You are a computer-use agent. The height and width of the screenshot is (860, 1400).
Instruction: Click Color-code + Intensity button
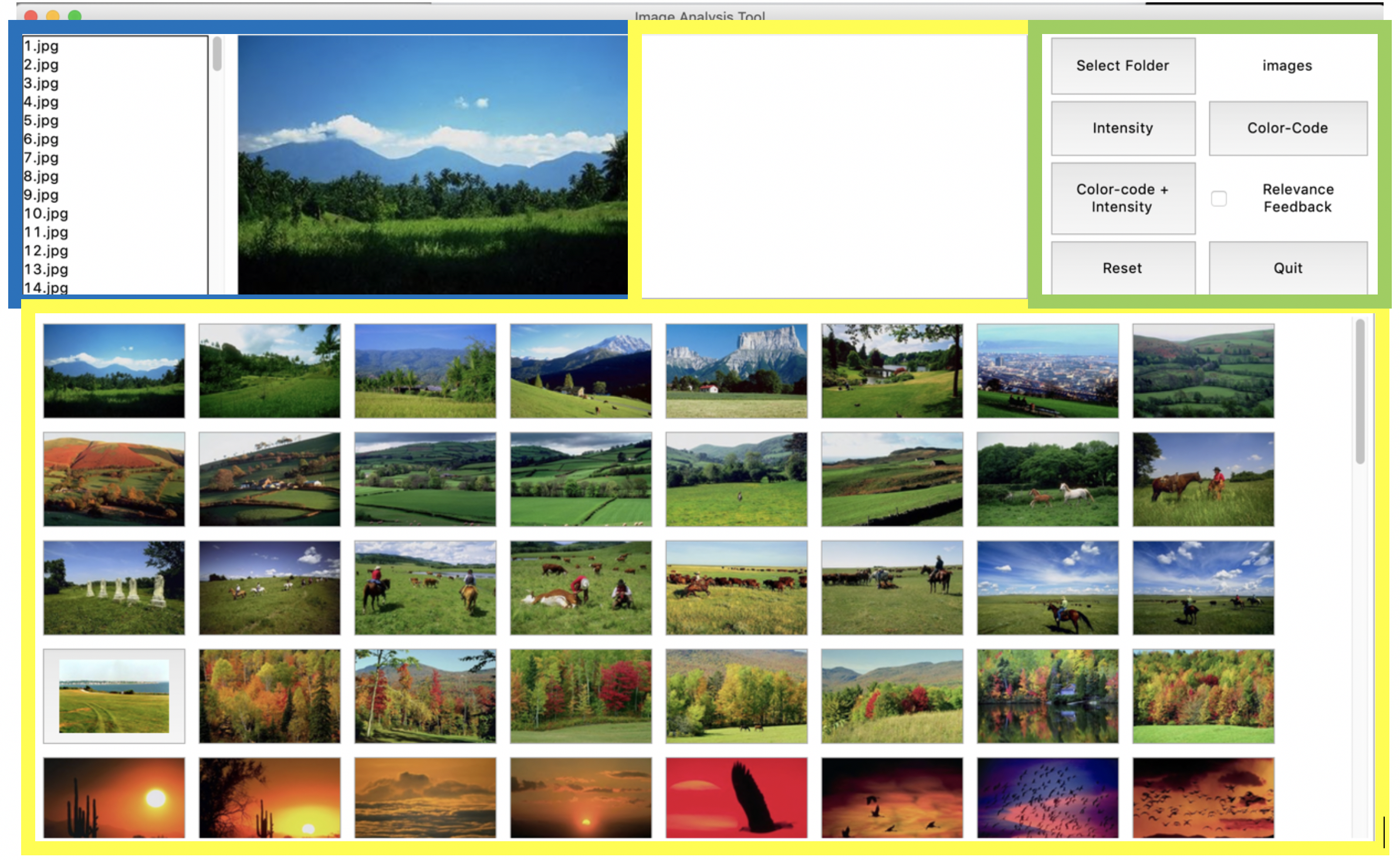[1122, 198]
